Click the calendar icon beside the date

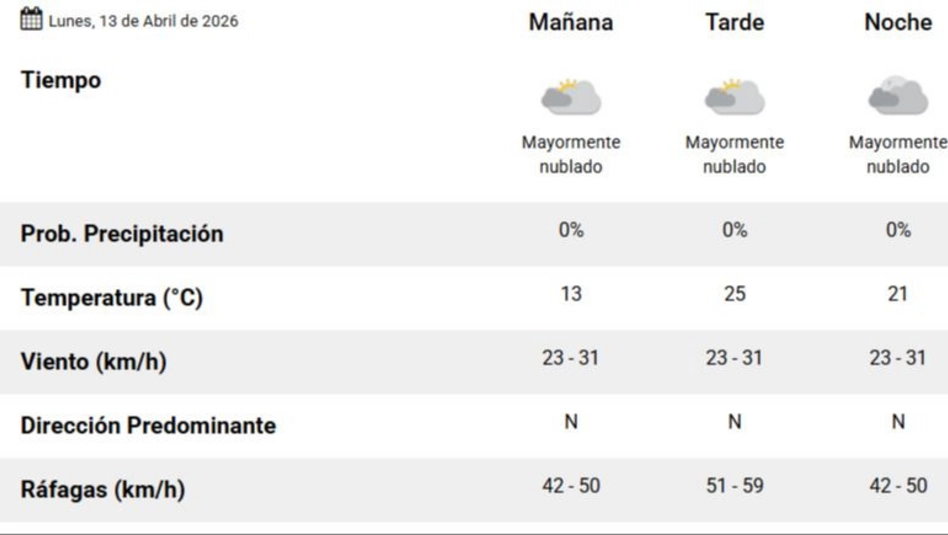(31, 19)
